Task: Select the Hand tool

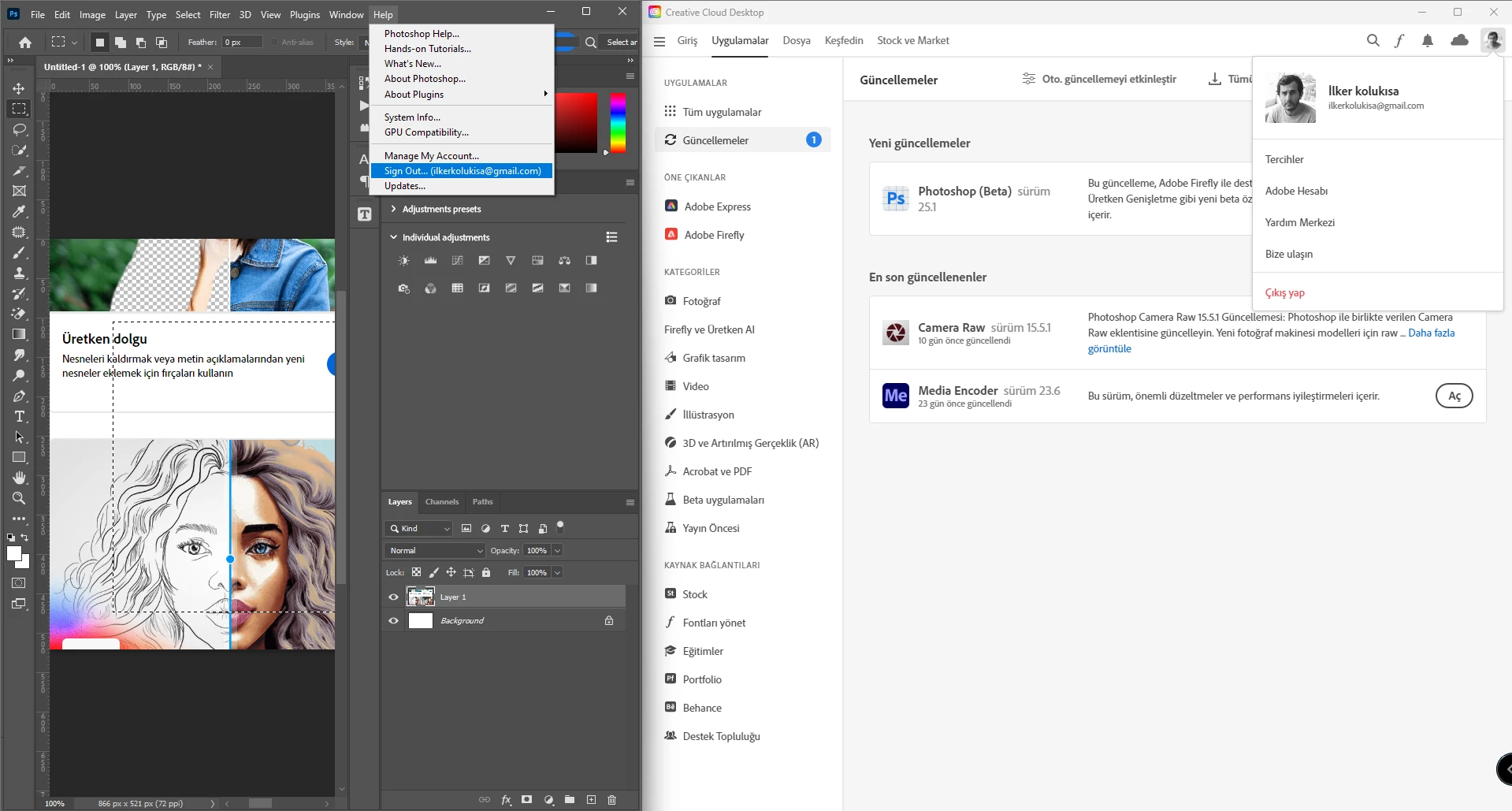Action: click(x=19, y=478)
